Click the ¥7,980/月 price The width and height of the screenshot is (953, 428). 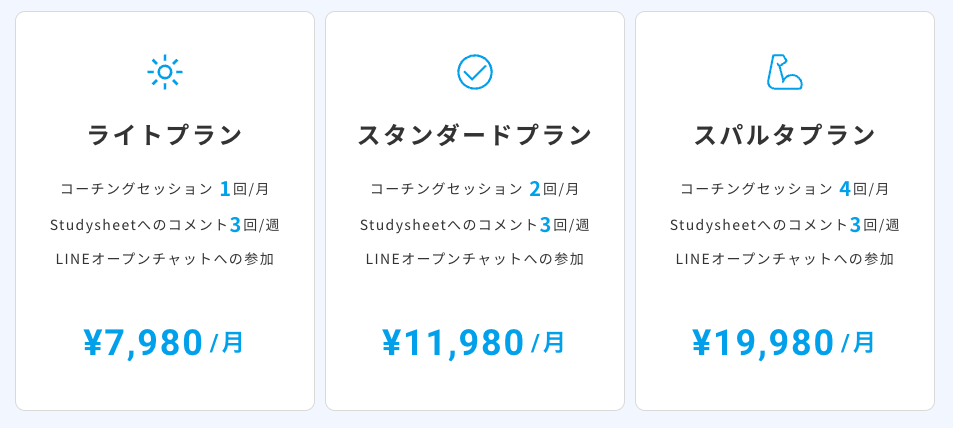[165, 343]
